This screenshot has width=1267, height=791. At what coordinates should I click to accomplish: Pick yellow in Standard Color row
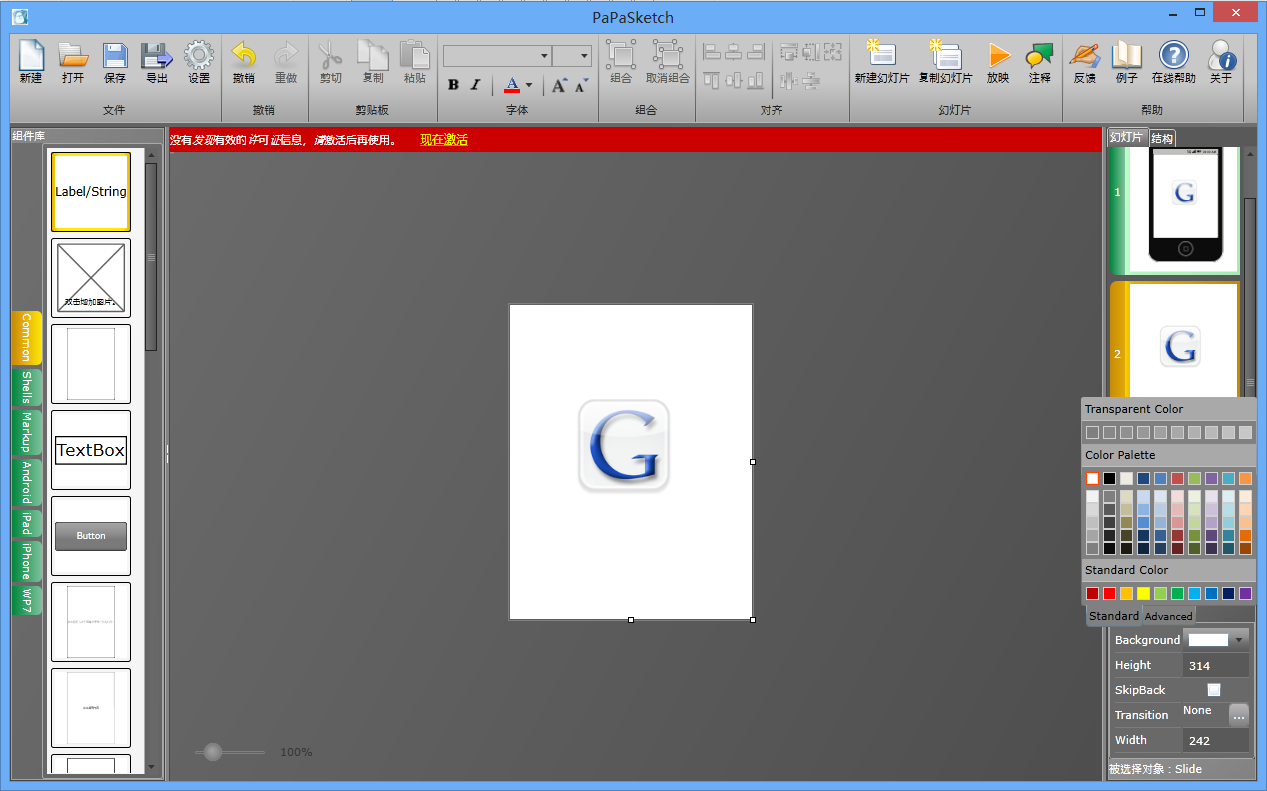[x=1143, y=594]
